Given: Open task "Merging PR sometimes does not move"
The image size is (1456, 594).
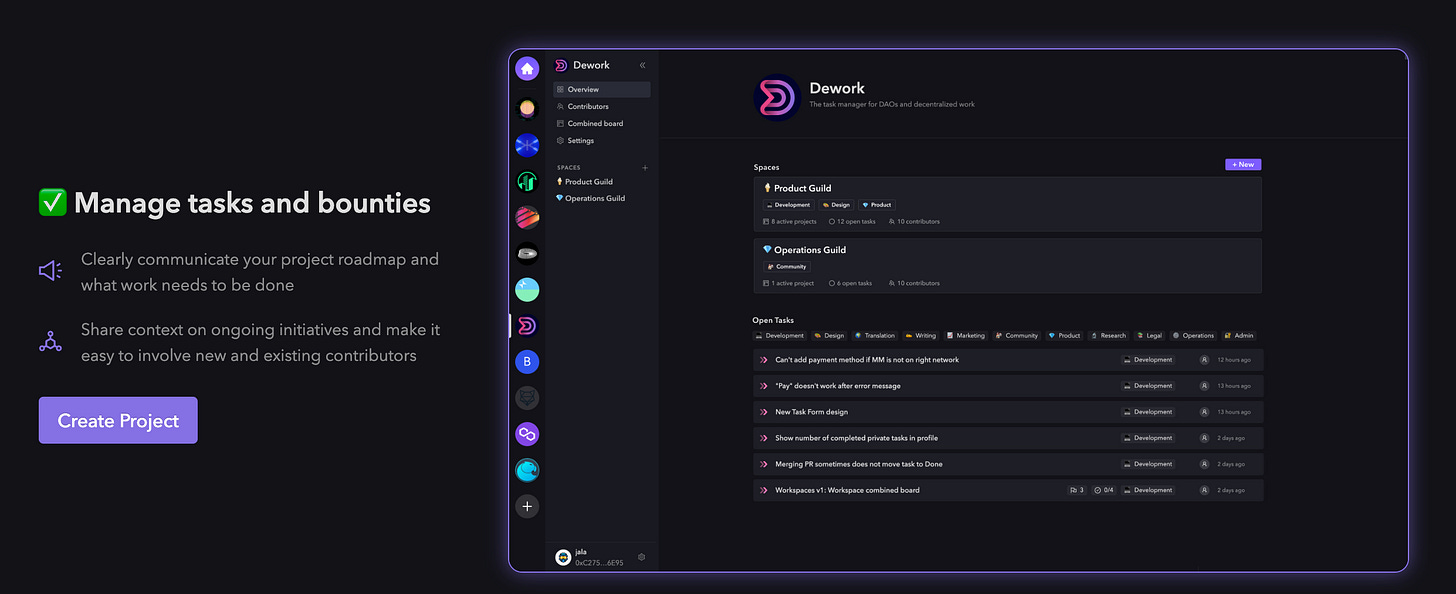Looking at the screenshot, I should tap(1008, 464).
